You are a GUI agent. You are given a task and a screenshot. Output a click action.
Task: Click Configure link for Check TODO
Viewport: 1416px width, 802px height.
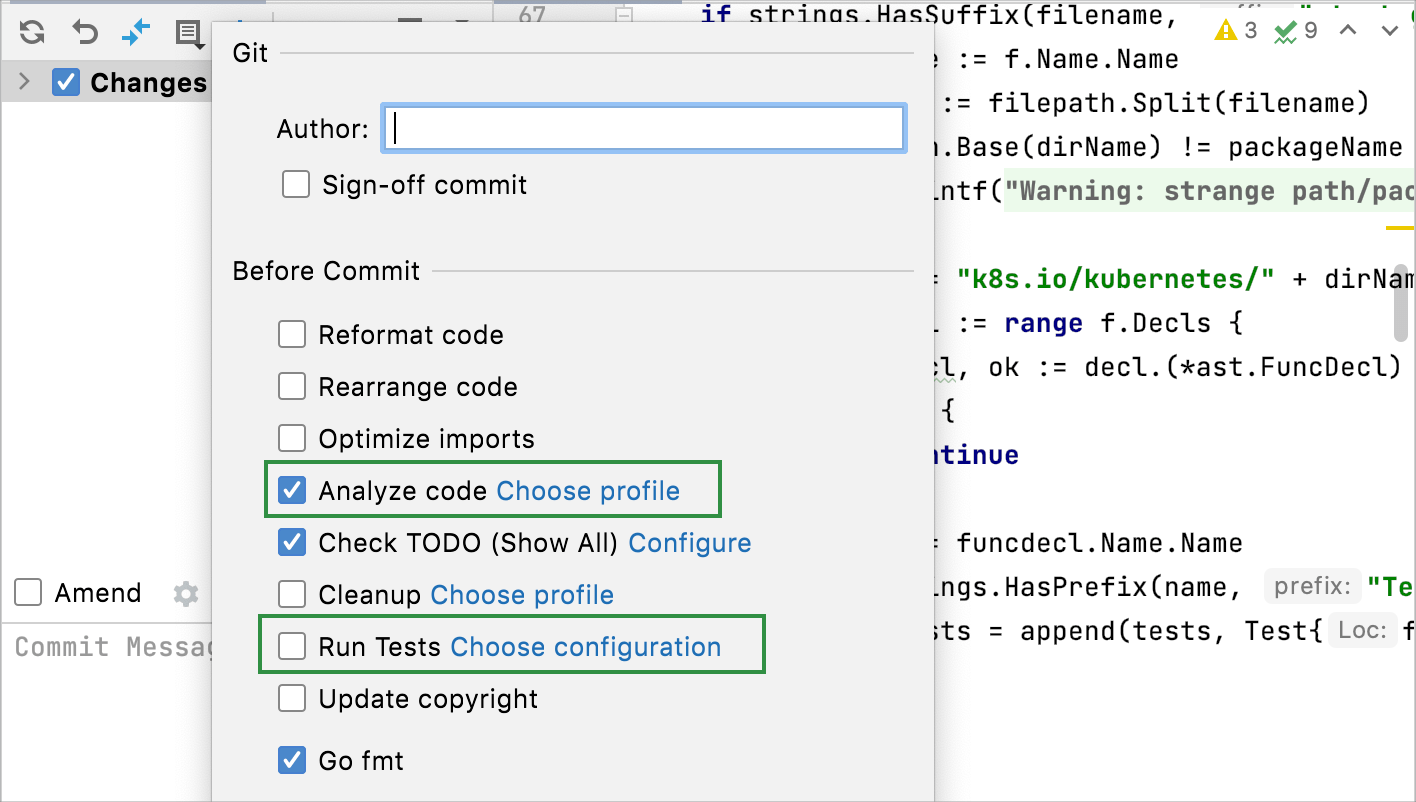point(690,543)
